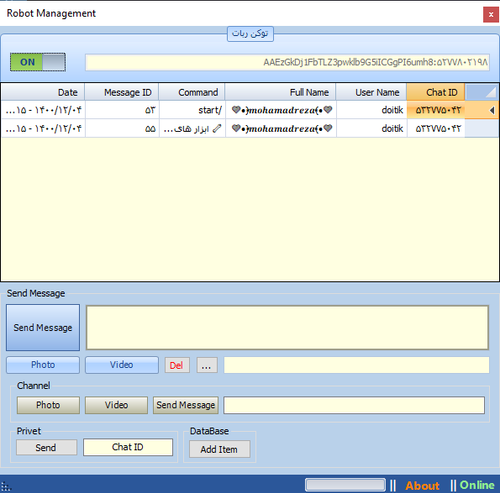Click the Channel text input field
The height and width of the screenshot is (493, 500).
coord(354,405)
